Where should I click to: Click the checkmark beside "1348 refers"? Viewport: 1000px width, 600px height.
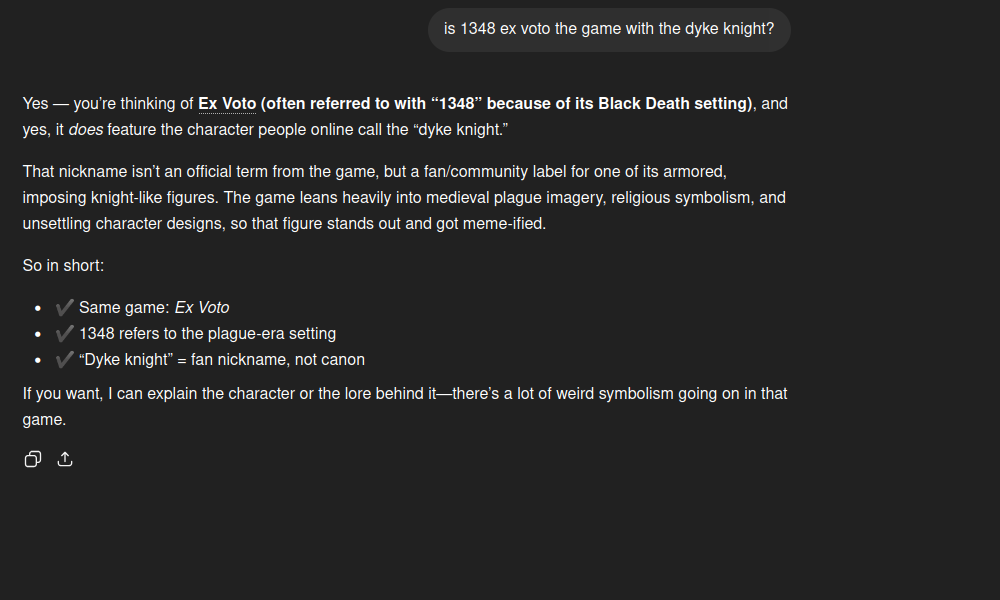tap(65, 333)
